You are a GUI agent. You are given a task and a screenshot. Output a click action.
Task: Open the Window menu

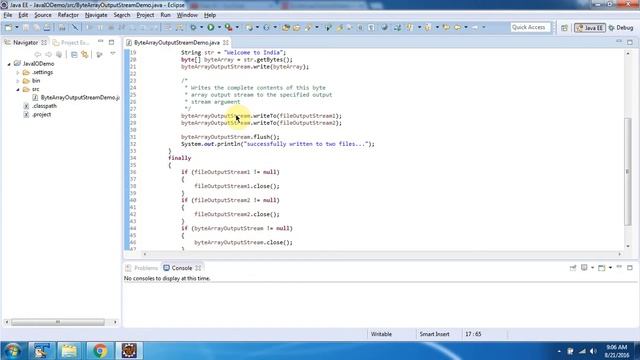187,15
